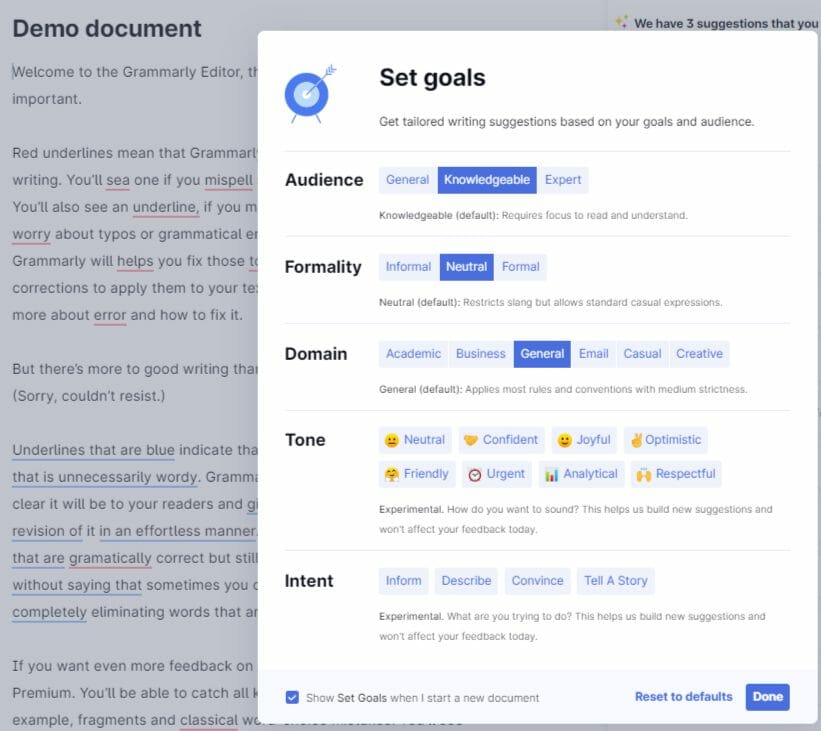This screenshot has width=821, height=731.
Task: Click underlined word 'helps' in document
Action: coord(135,261)
